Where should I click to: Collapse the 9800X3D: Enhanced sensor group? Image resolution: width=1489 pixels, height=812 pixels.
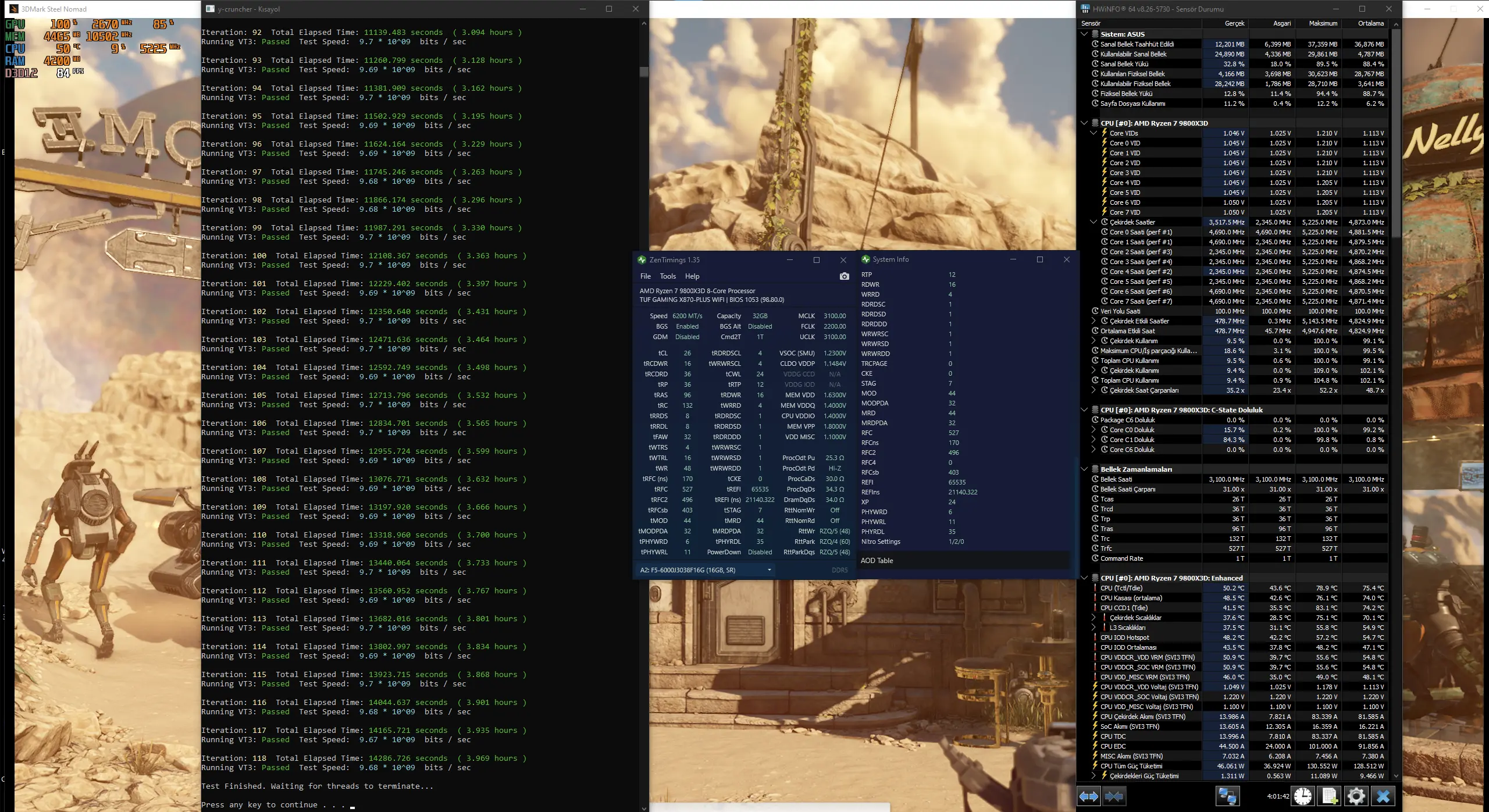[1084, 578]
